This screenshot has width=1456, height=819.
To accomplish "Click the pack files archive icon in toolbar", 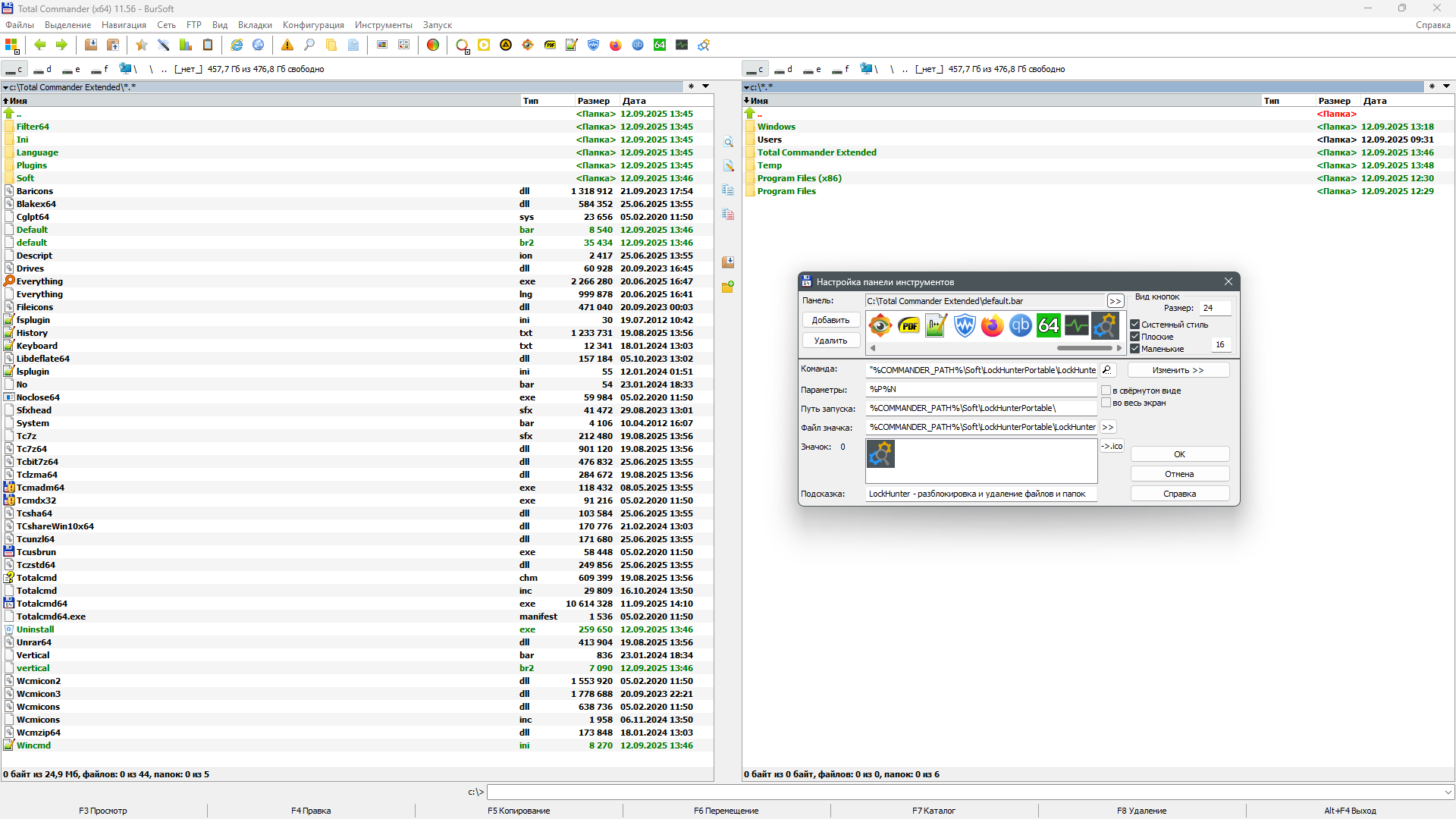I will (x=91, y=45).
